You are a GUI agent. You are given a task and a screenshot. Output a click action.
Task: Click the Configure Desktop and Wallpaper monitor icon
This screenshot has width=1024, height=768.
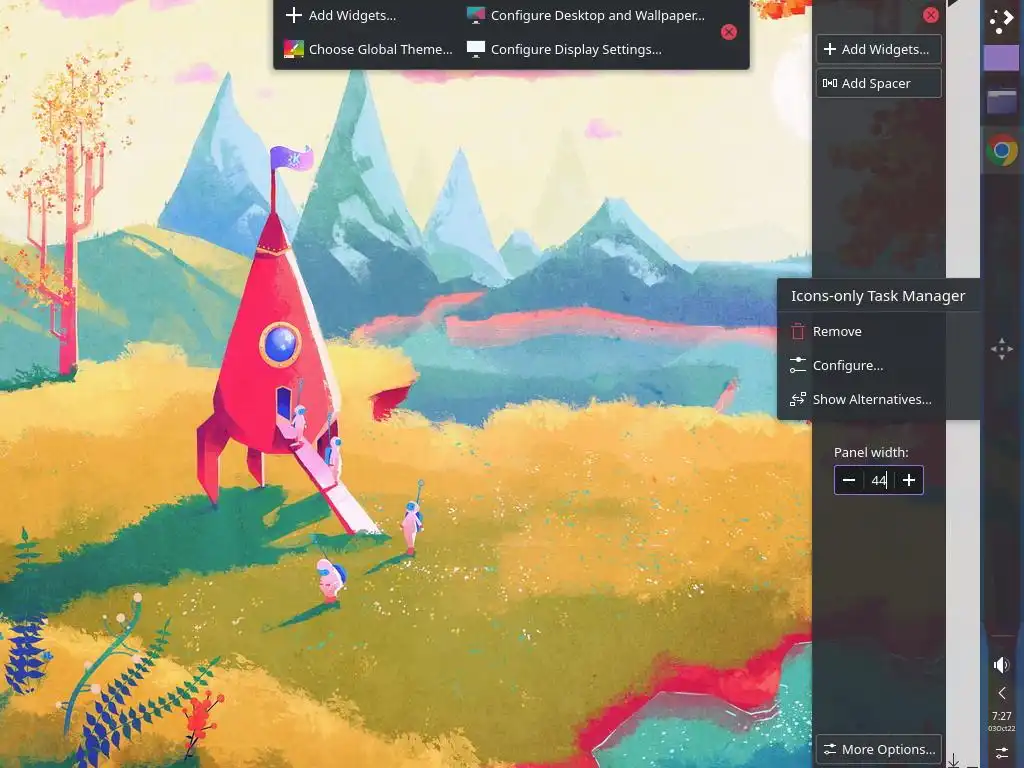tap(476, 15)
